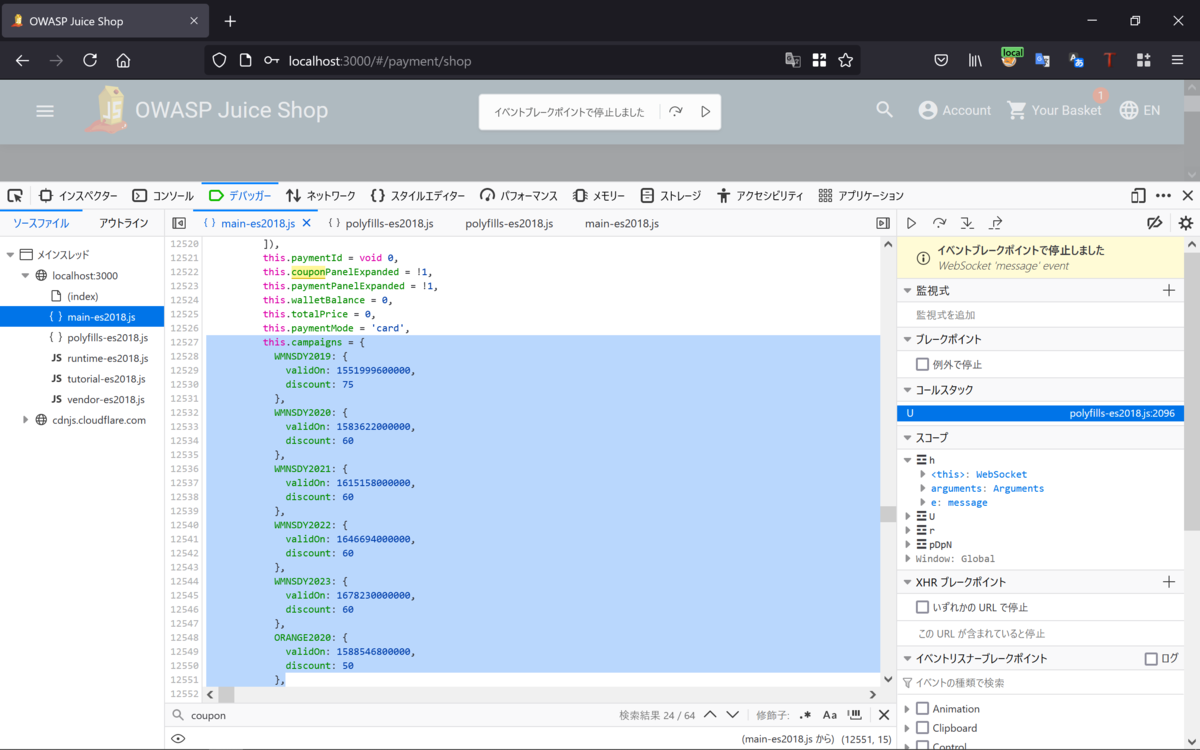
Task: Open a new browser tab
Action: click(230, 21)
